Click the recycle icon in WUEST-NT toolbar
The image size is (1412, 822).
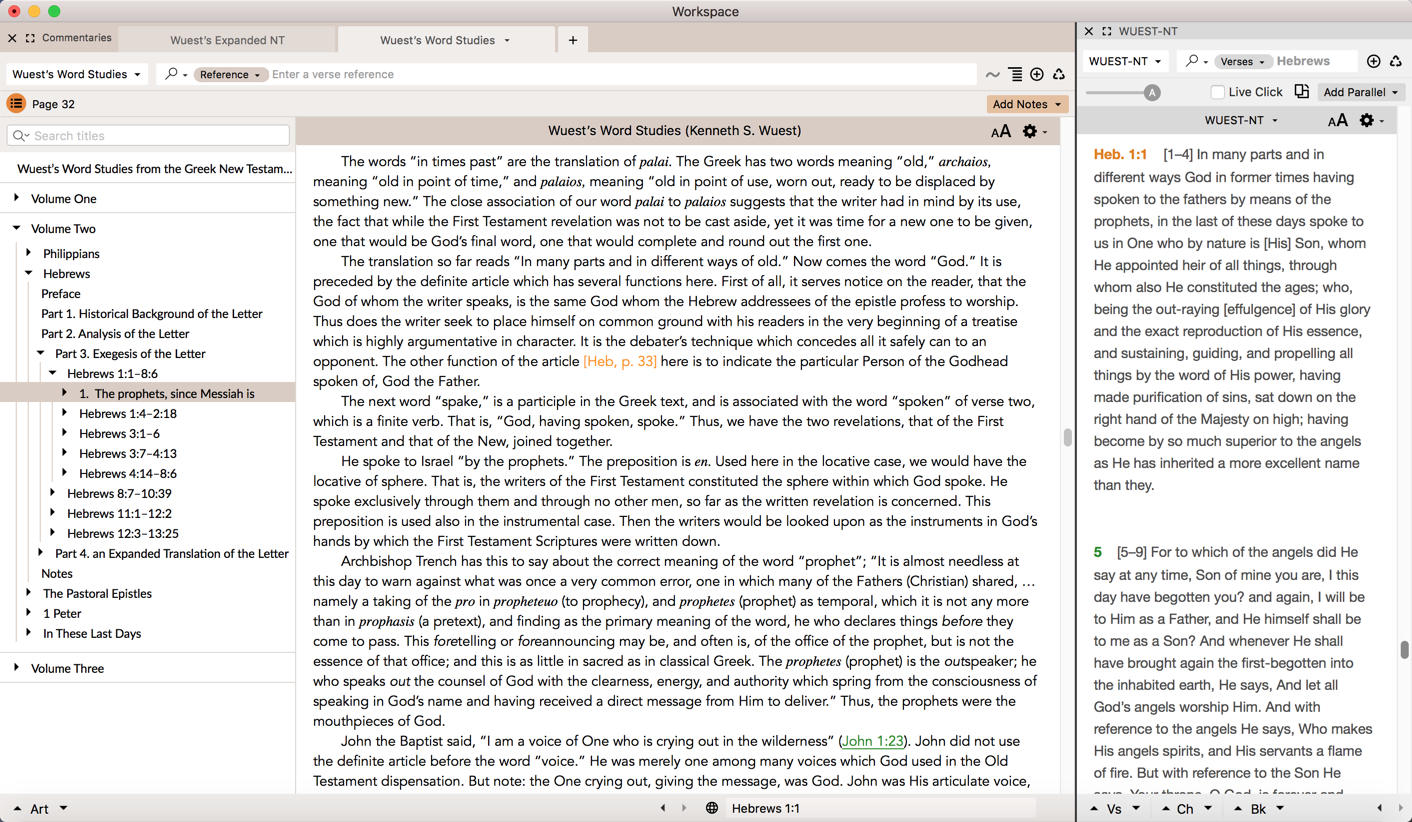1396,61
